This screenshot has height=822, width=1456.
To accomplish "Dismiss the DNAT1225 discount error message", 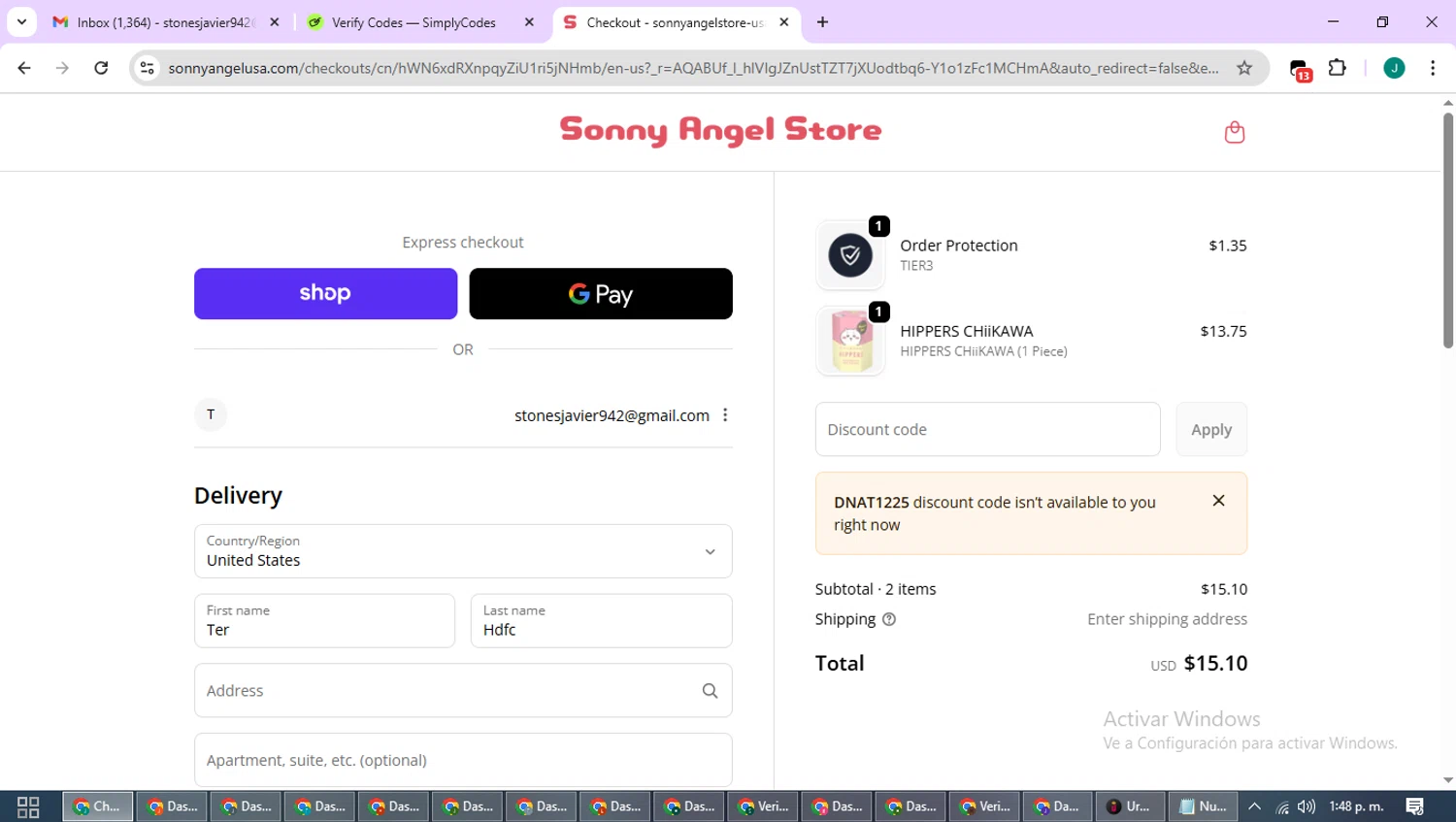I will tap(1218, 501).
